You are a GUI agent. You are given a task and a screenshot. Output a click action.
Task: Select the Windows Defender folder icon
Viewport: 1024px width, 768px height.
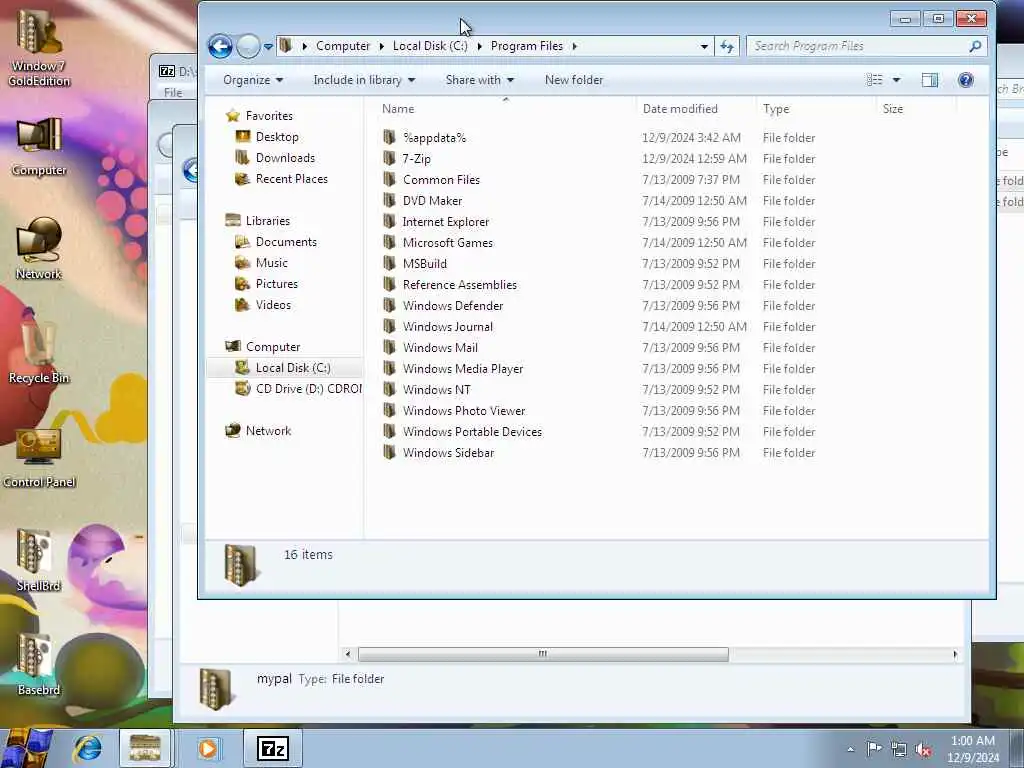click(389, 305)
